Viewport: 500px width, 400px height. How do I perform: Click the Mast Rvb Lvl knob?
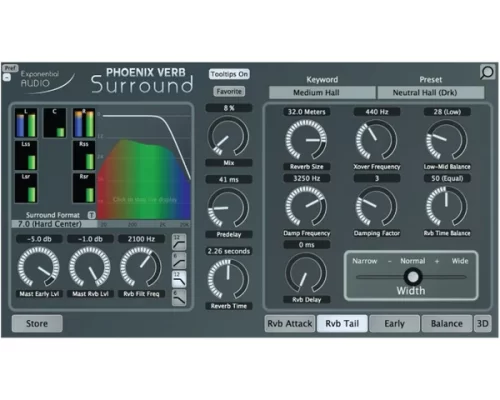tap(90, 267)
